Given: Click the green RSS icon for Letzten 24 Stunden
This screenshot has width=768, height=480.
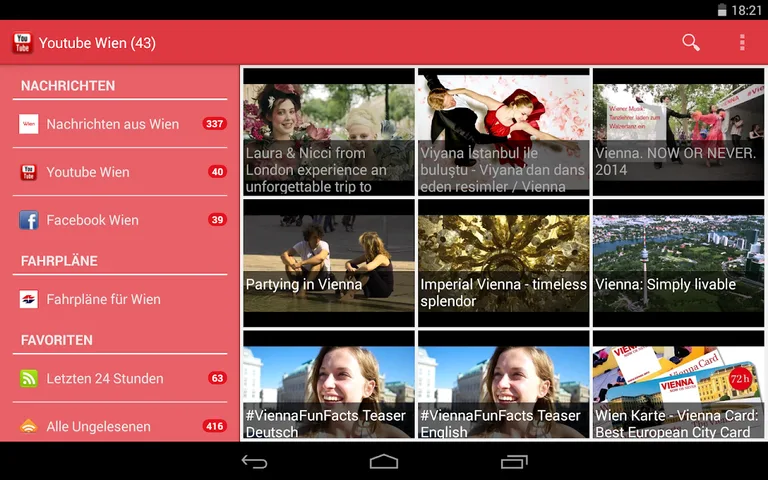Looking at the screenshot, I should (28, 379).
